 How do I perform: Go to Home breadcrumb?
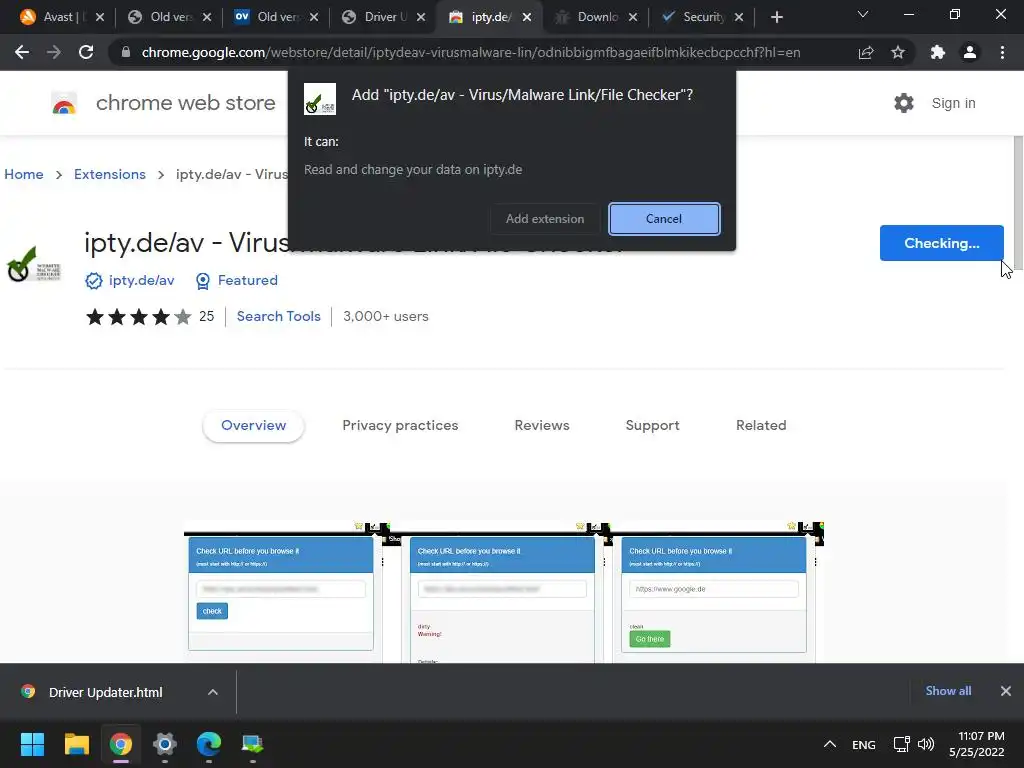coord(24,174)
